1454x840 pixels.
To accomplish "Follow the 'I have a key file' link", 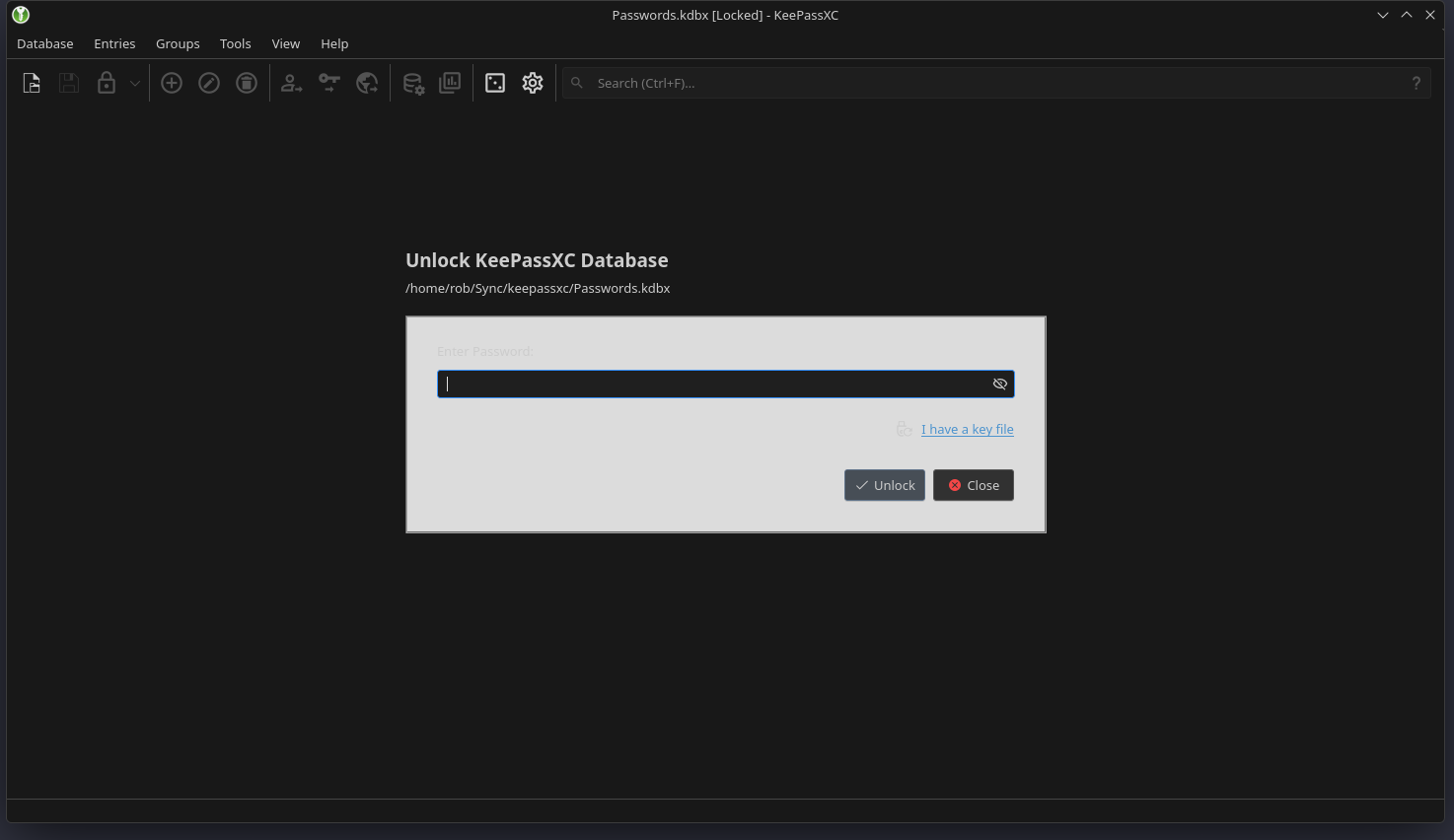I will pyautogui.click(x=967, y=430).
